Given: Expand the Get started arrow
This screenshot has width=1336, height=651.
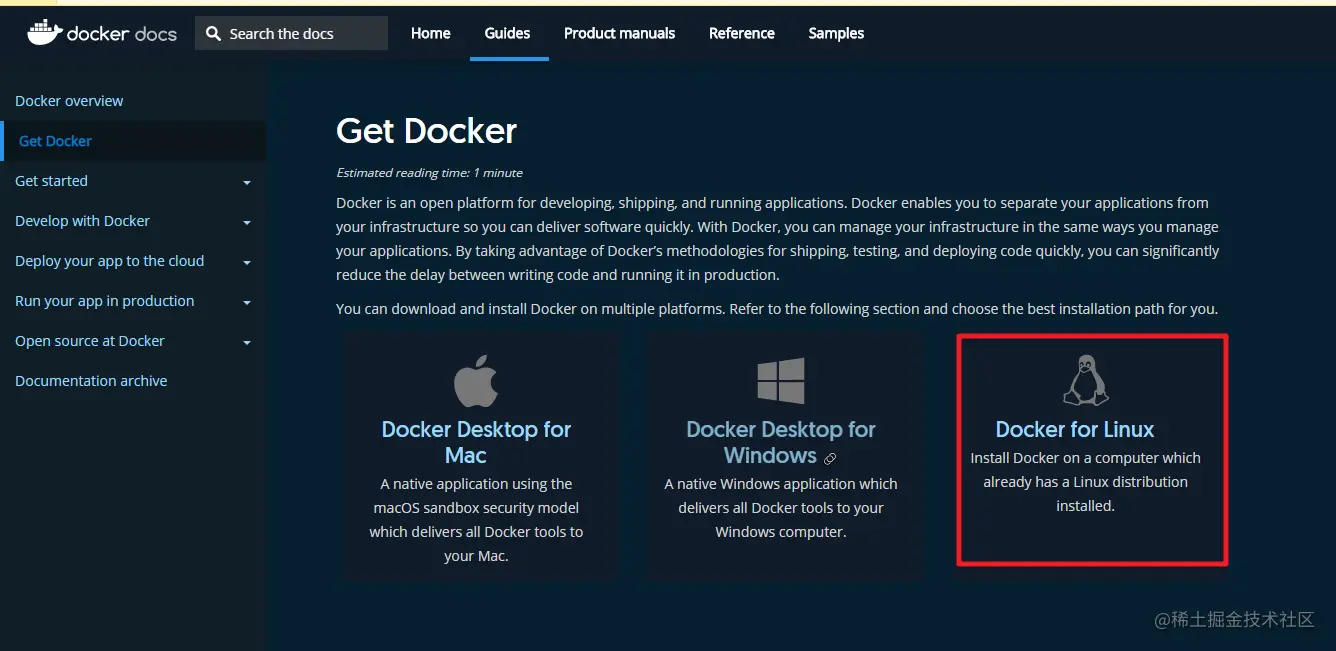Looking at the screenshot, I should [x=247, y=182].
